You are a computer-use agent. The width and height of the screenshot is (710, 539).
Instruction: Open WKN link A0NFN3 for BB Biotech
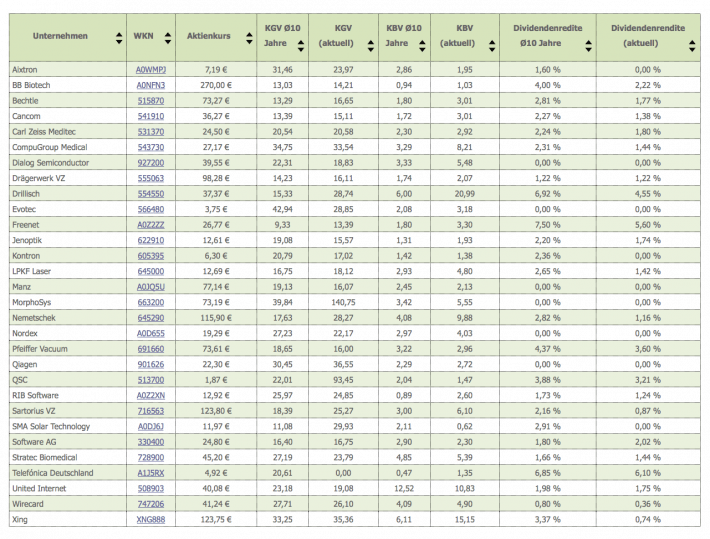pos(151,85)
